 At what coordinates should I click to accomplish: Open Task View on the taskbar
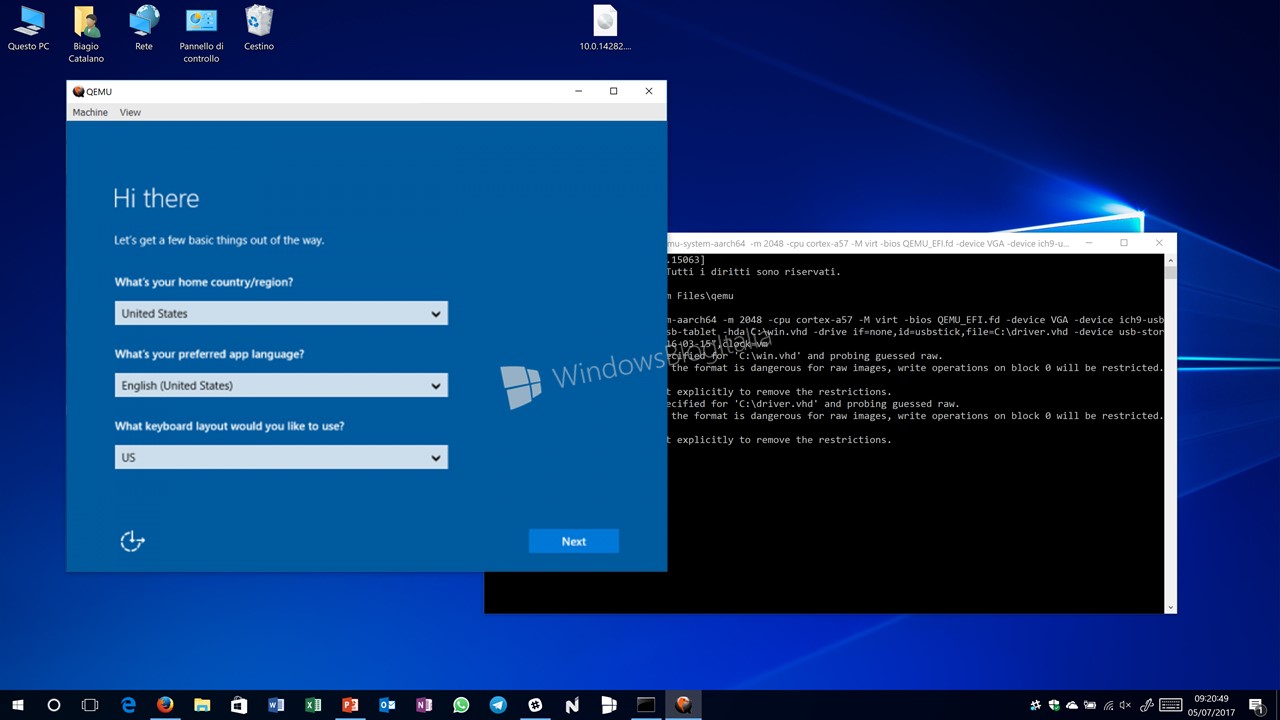click(90, 705)
